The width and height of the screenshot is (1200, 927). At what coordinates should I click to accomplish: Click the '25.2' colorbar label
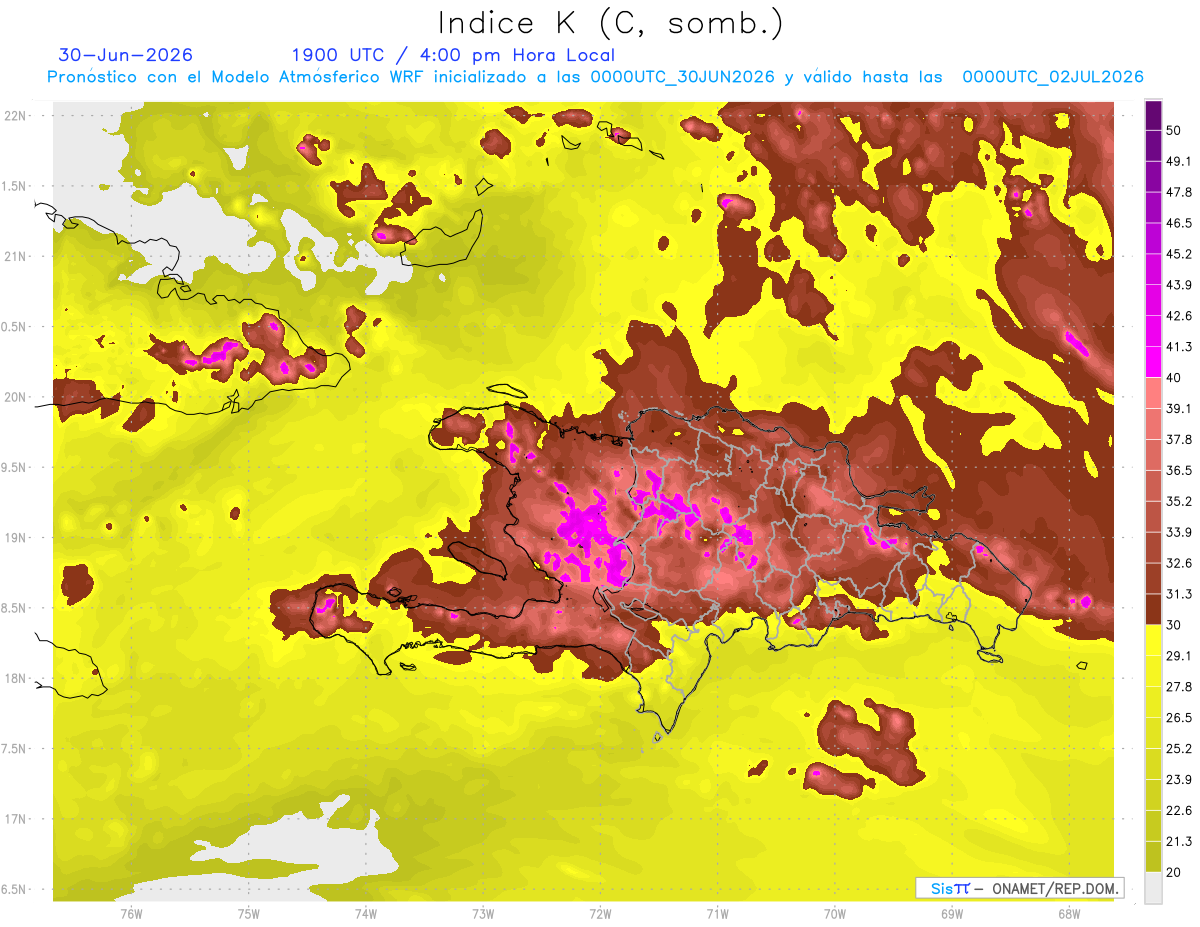coord(1179,749)
